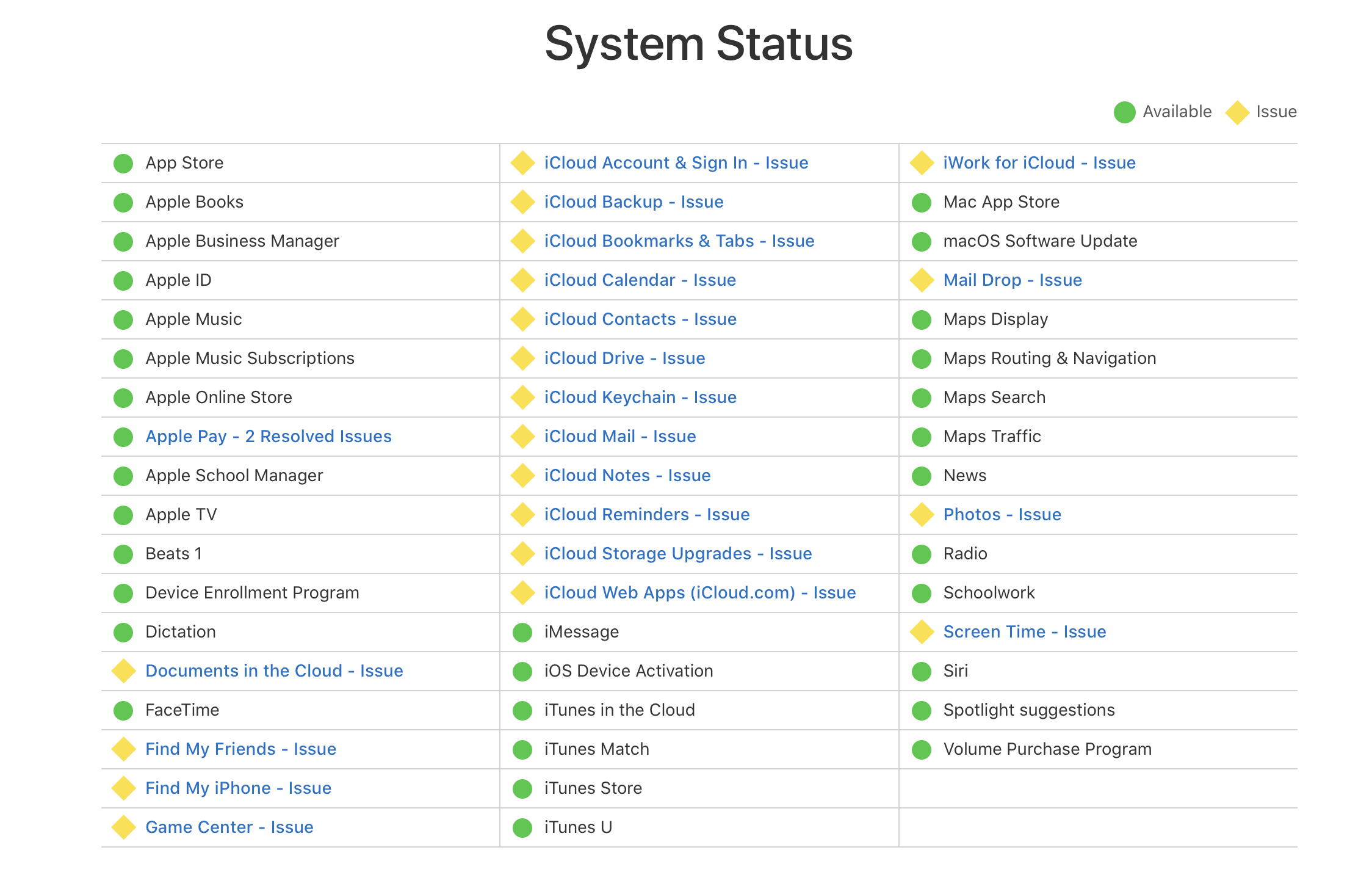Show iCloud Web Apps (iCloud.com) issue details
This screenshot has height=872, width=1372.
[700, 593]
